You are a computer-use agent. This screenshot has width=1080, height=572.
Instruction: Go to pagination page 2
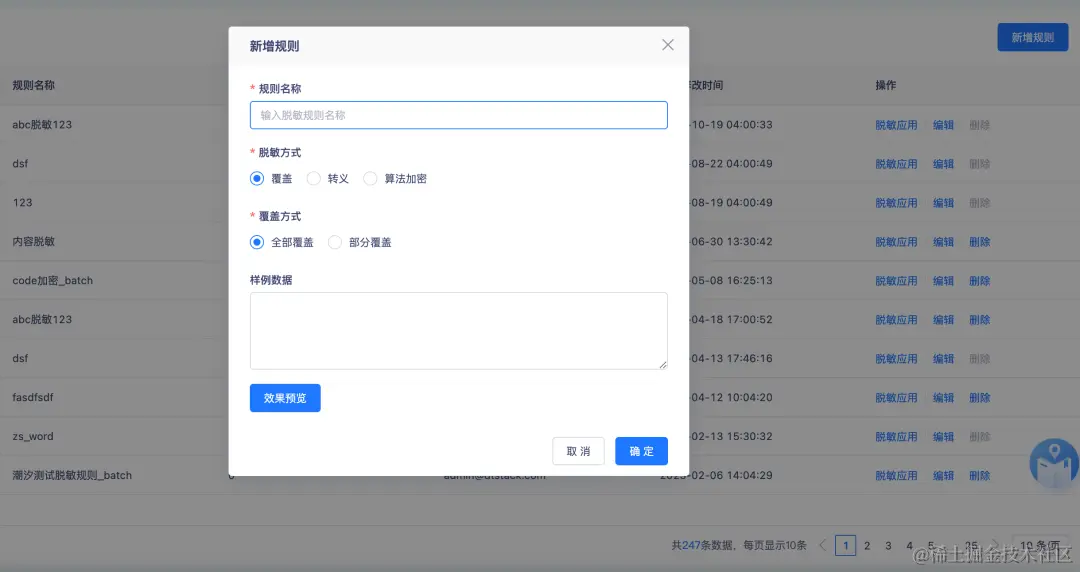coord(866,545)
